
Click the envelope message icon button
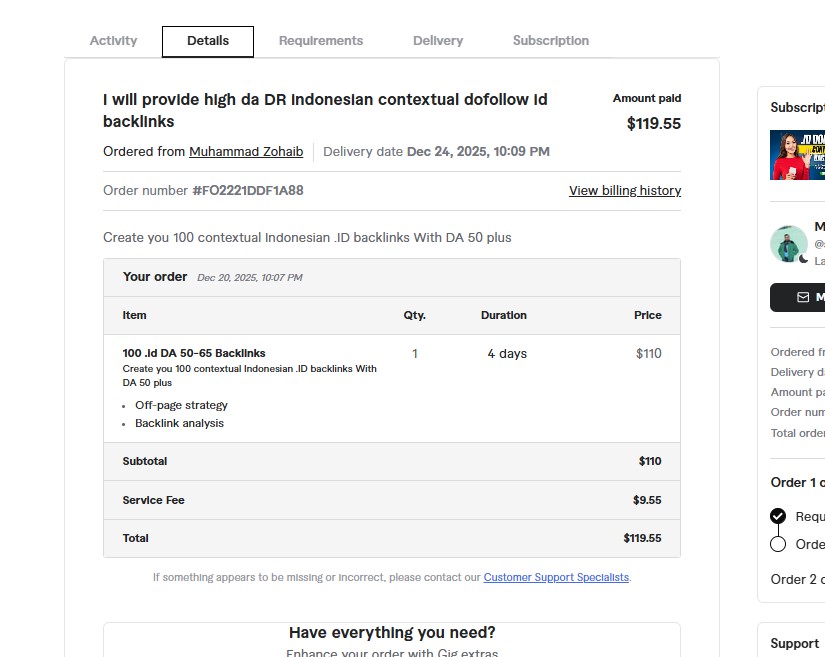(x=803, y=297)
